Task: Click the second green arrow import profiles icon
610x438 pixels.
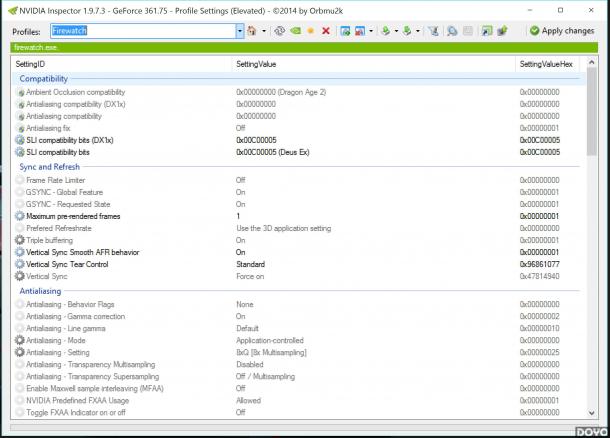Action: click(407, 31)
